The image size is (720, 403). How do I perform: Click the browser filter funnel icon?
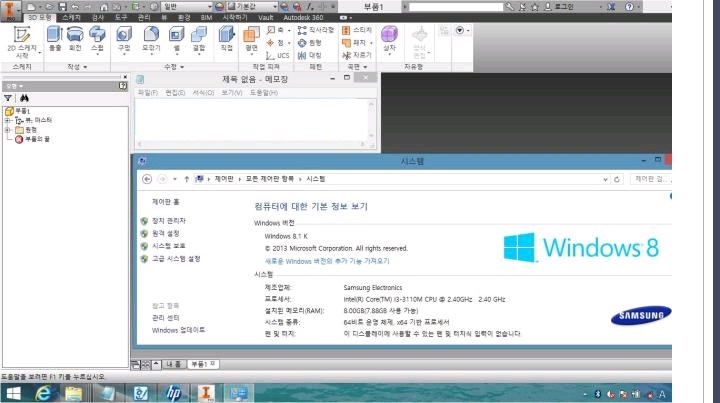coord(8,99)
